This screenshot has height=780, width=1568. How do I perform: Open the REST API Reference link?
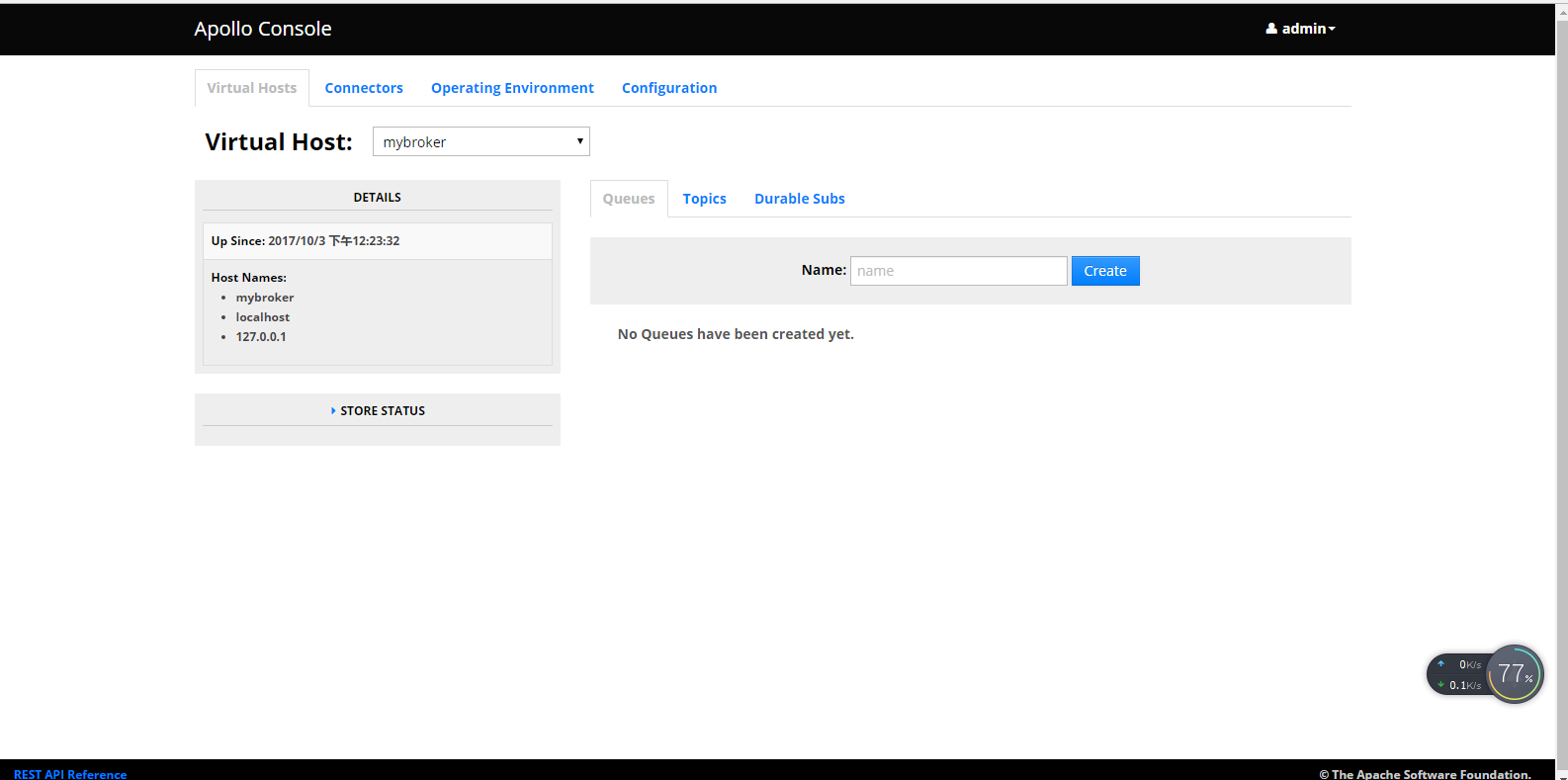click(70, 774)
